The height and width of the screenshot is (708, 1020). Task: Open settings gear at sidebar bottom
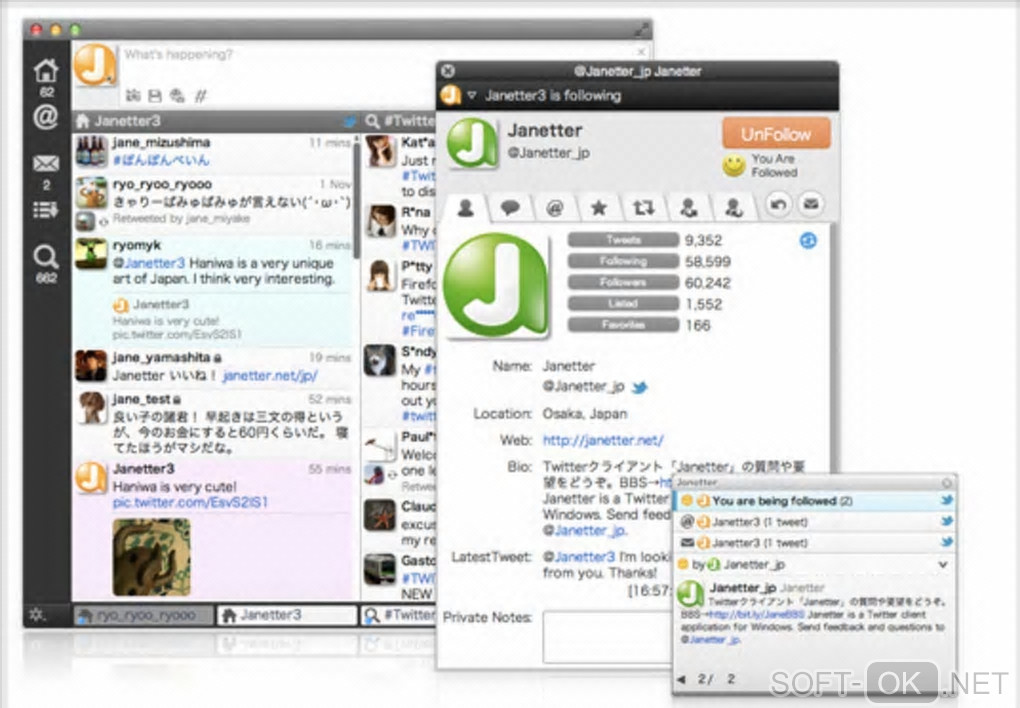38,614
